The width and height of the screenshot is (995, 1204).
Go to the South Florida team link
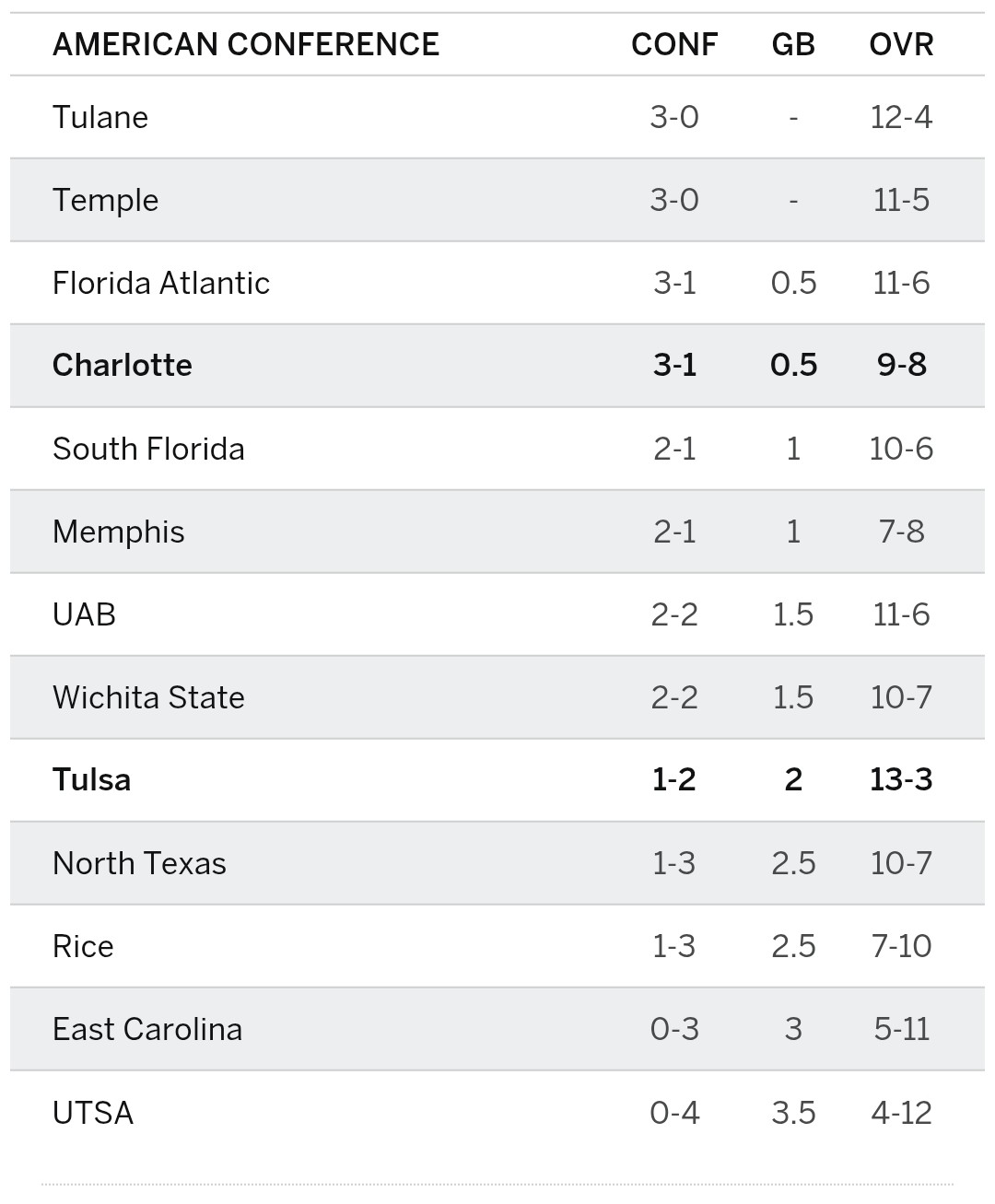(148, 449)
